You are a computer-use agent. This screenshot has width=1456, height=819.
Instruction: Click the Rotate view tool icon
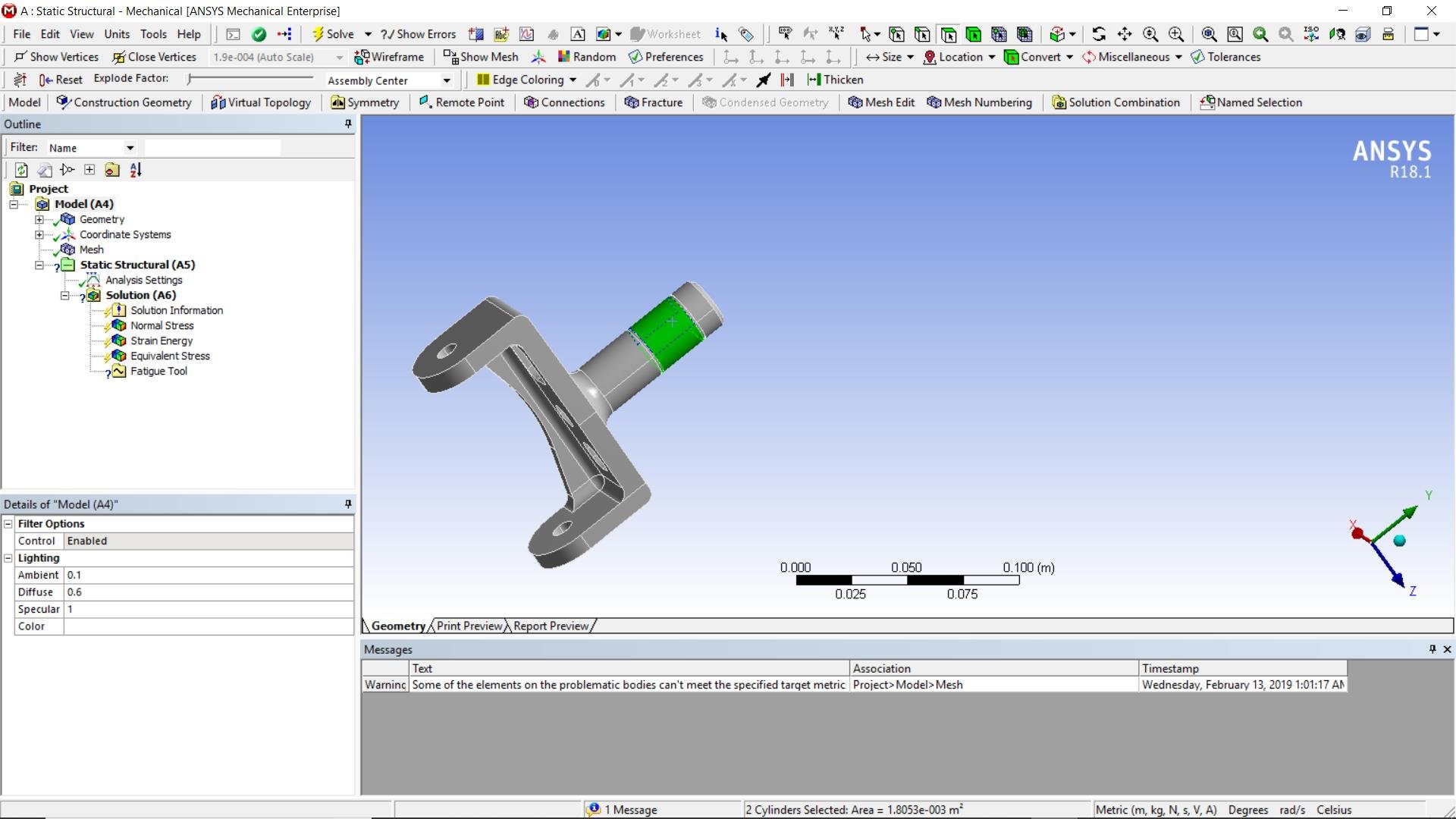[1099, 34]
